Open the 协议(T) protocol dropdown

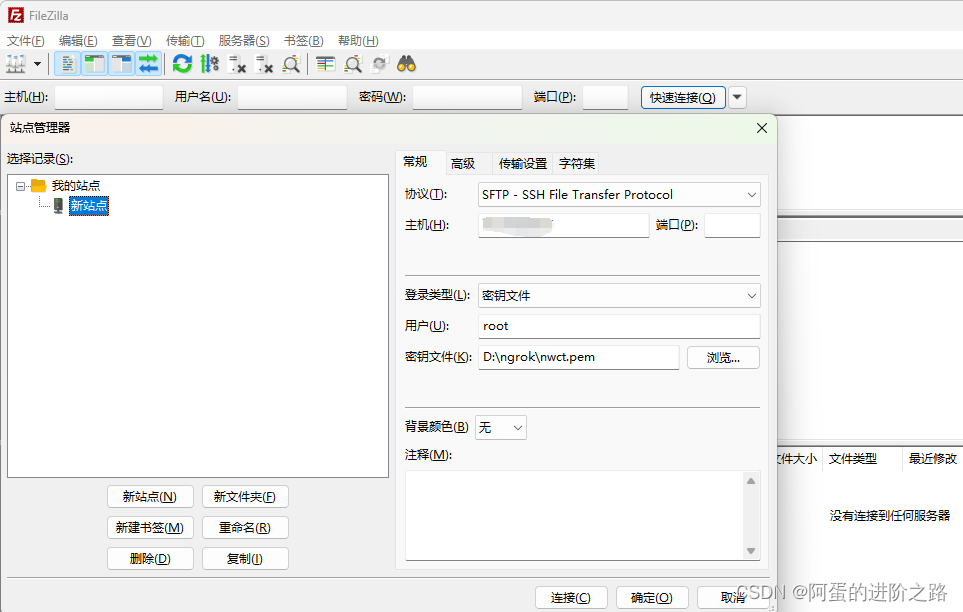coord(619,195)
